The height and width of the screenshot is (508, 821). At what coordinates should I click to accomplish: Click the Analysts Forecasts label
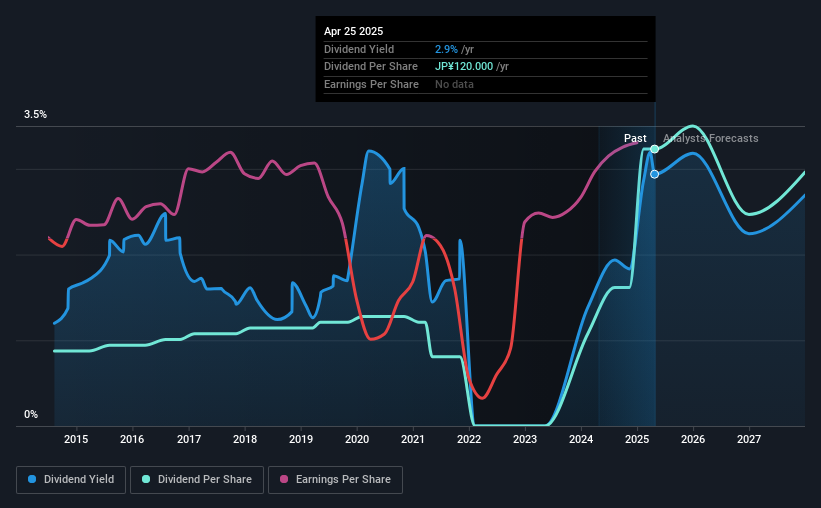711,138
